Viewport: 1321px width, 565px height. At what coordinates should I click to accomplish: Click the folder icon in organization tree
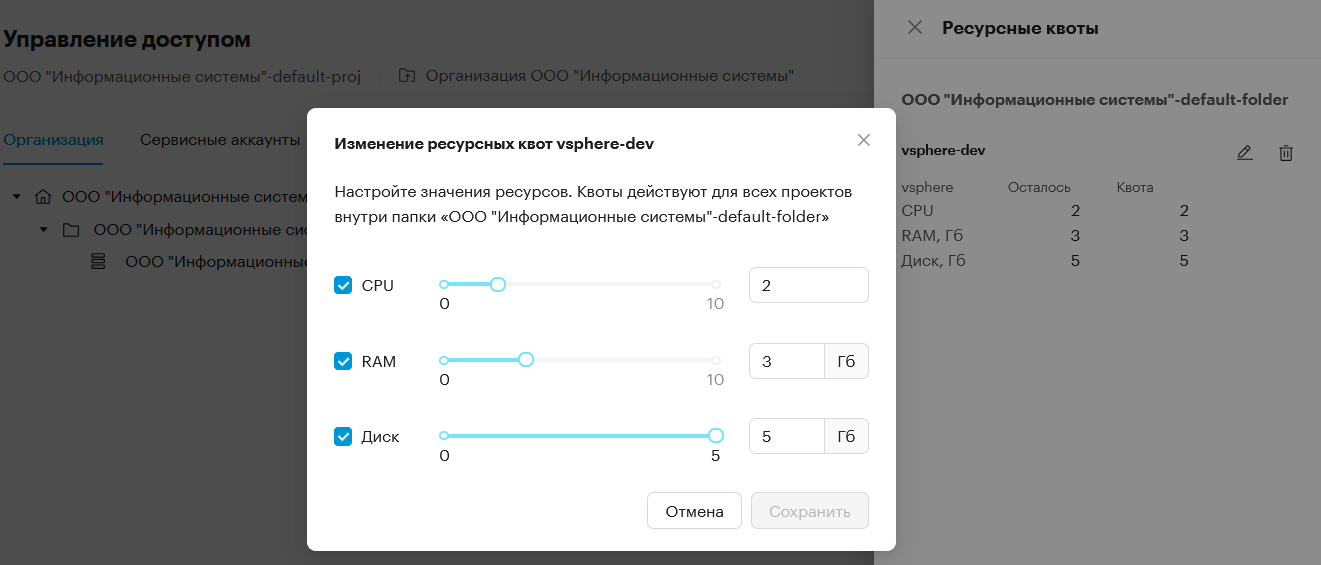pyautogui.click(x=71, y=230)
